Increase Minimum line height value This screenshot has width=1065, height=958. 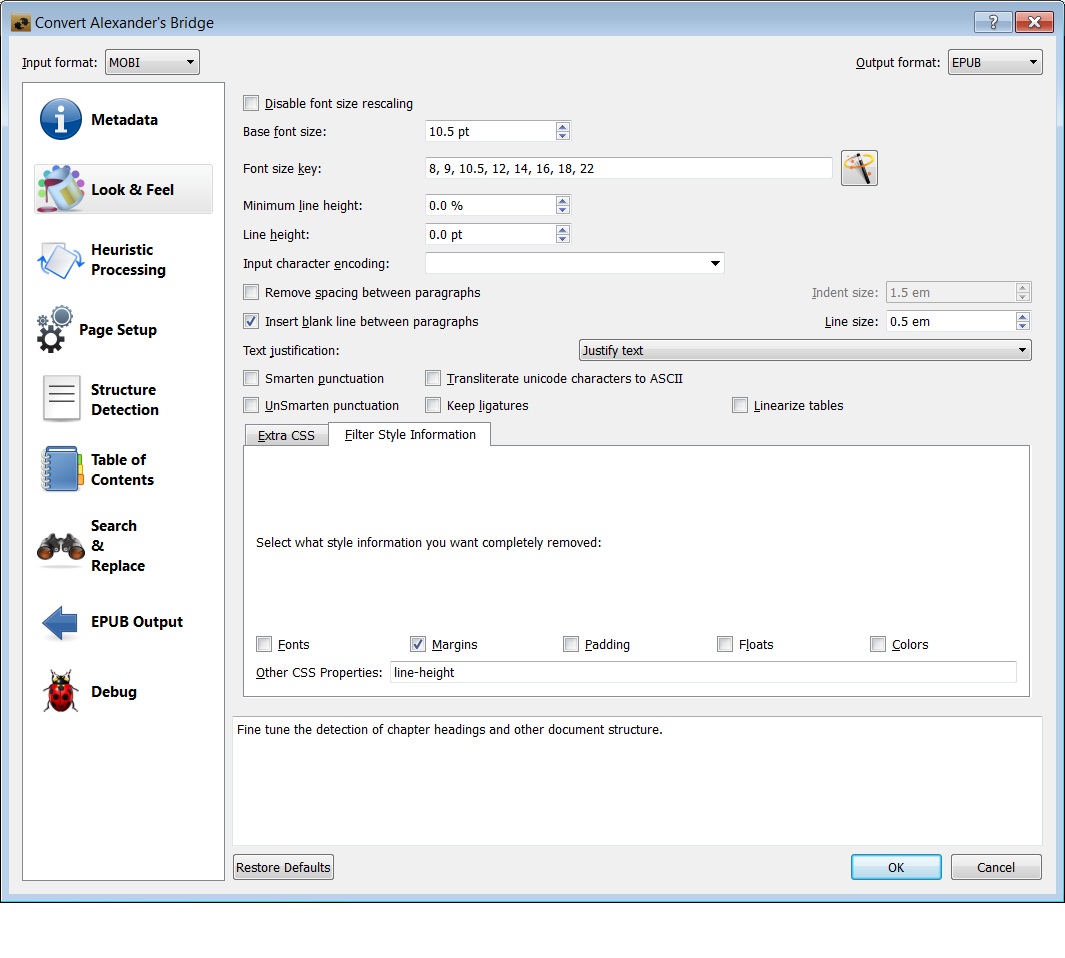tap(562, 200)
